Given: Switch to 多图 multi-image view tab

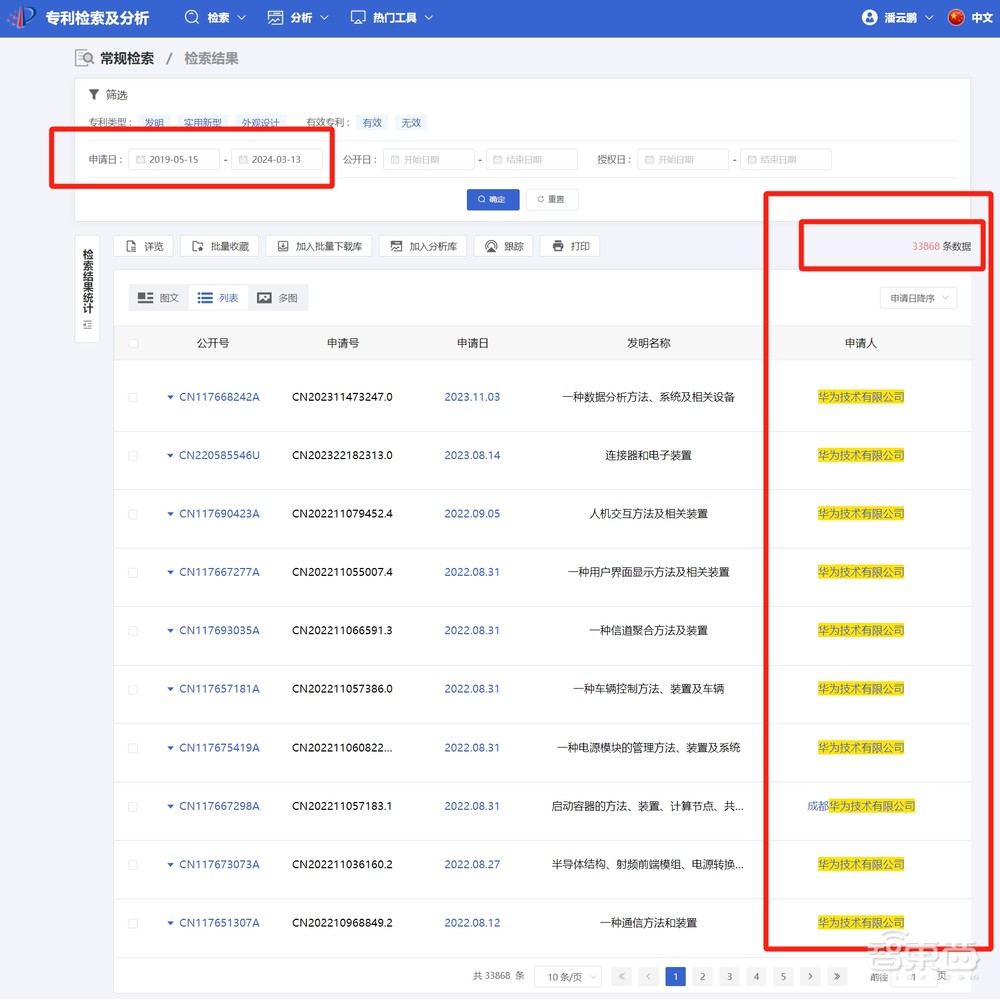Looking at the screenshot, I should (278, 297).
